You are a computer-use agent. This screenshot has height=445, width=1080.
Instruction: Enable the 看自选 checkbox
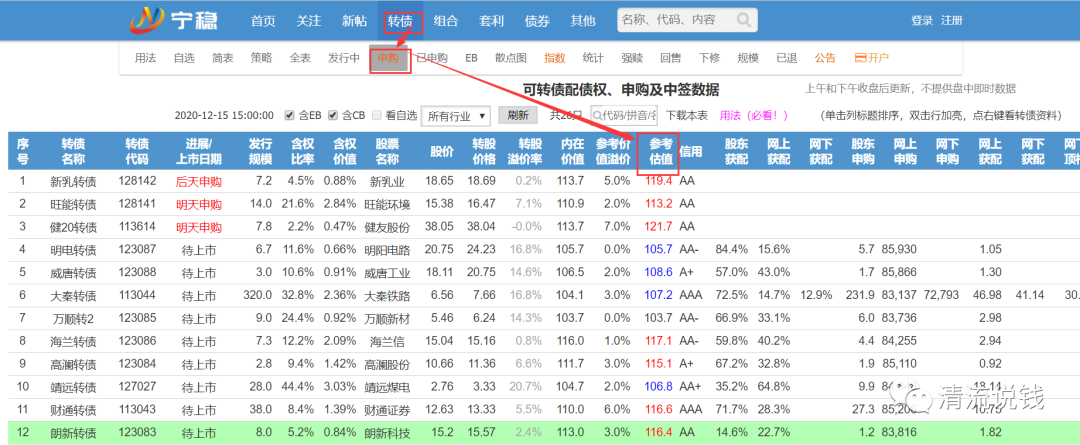click(377, 115)
